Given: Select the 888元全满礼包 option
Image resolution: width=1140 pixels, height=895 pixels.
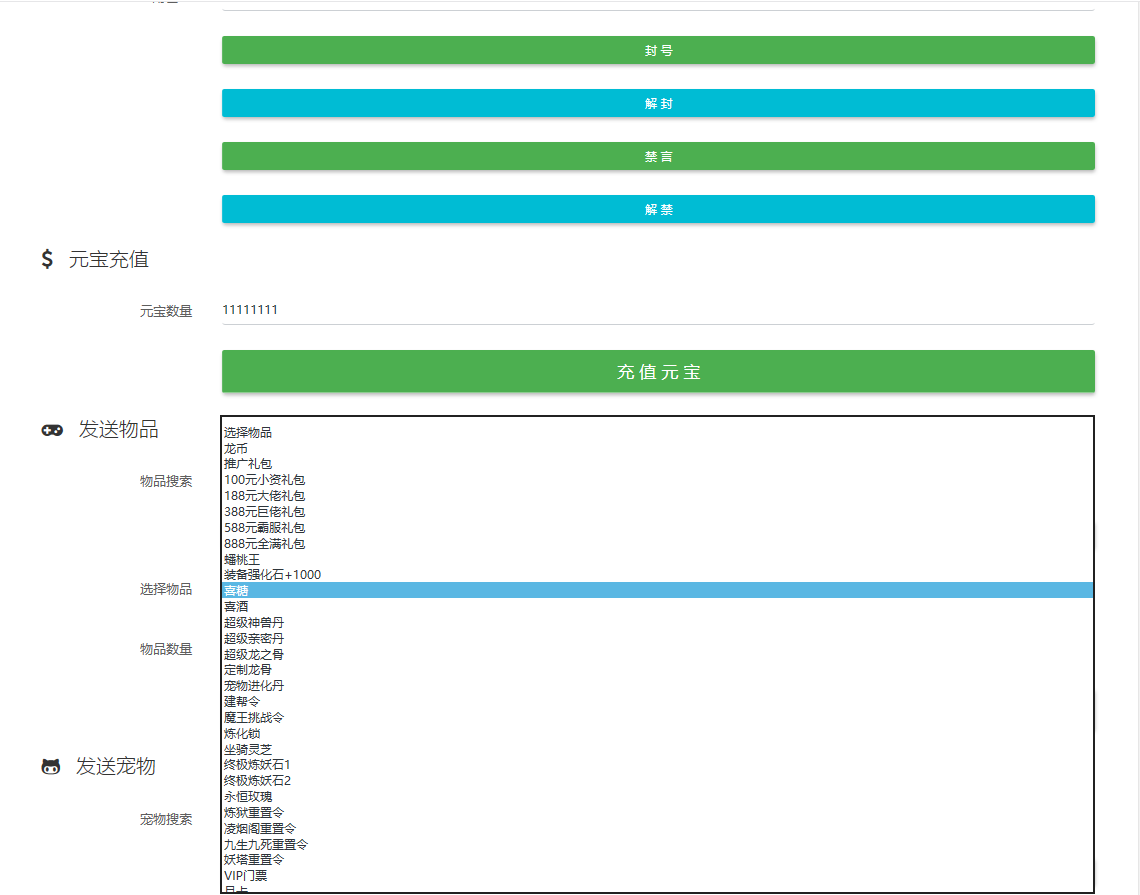Looking at the screenshot, I should [x=264, y=544].
